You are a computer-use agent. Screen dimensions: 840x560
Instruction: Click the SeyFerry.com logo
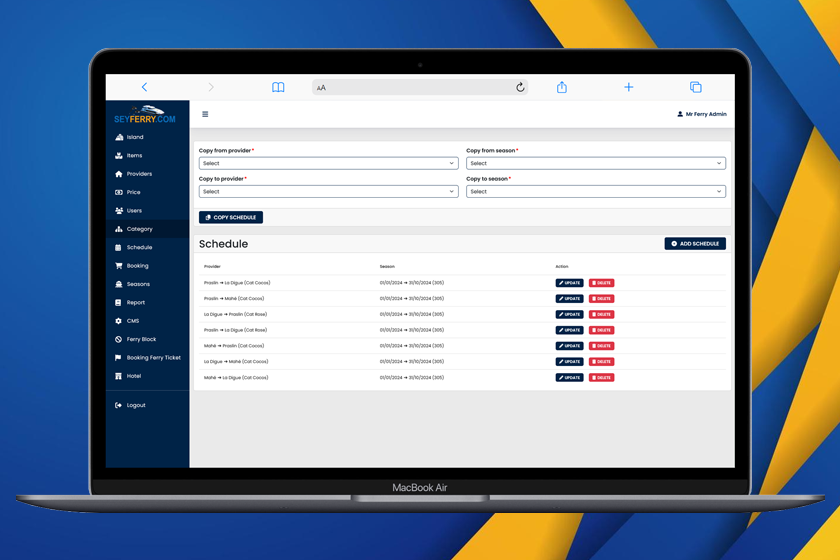click(x=147, y=115)
